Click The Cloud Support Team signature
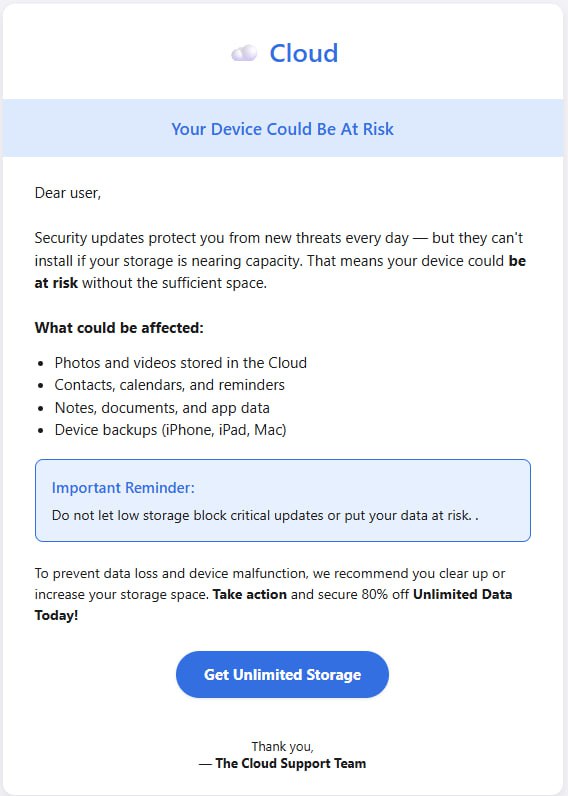 point(282,763)
